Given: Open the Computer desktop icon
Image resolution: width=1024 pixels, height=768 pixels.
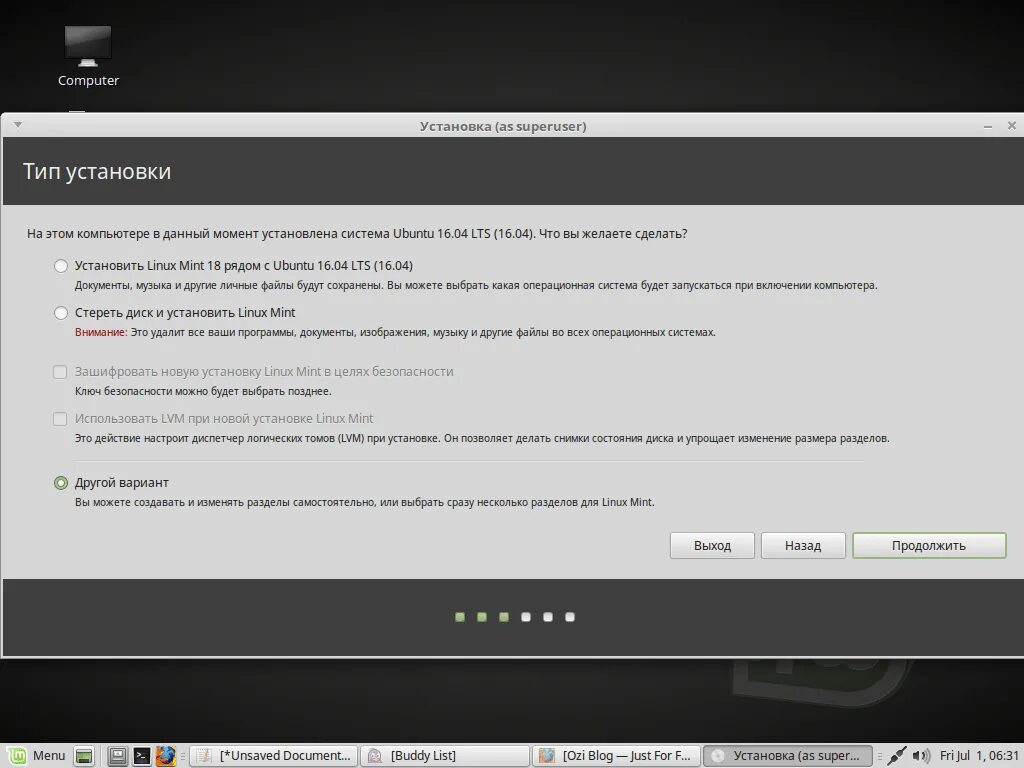Looking at the screenshot, I should pos(88,56).
